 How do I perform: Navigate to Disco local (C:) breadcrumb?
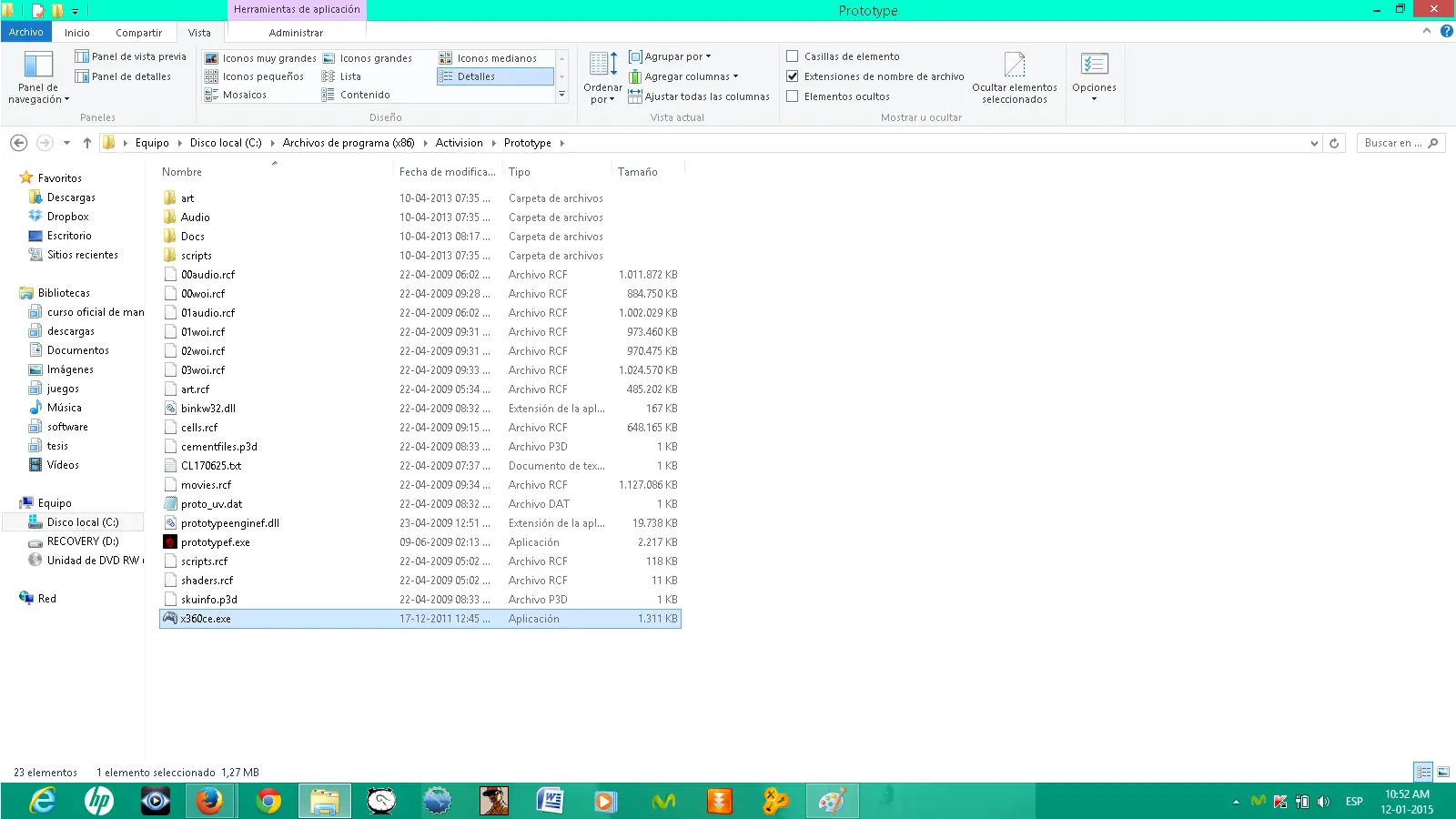coord(226,143)
